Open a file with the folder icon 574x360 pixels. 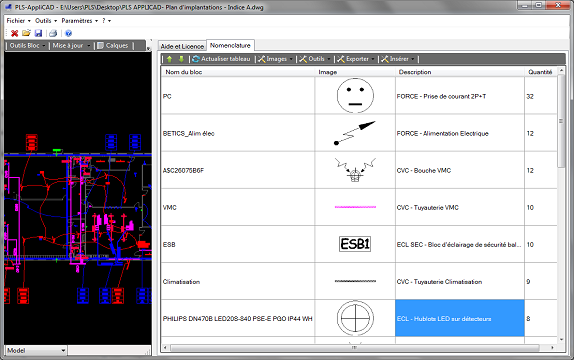click(26, 33)
